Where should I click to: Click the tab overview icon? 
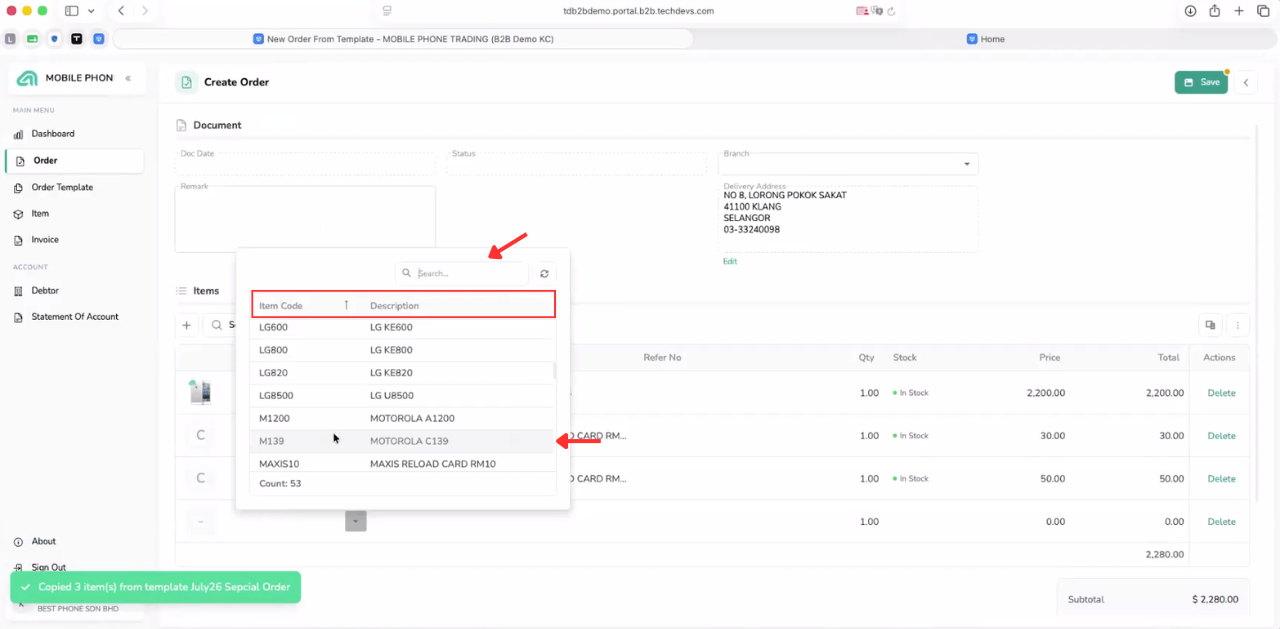click(x=1263, y=11)
